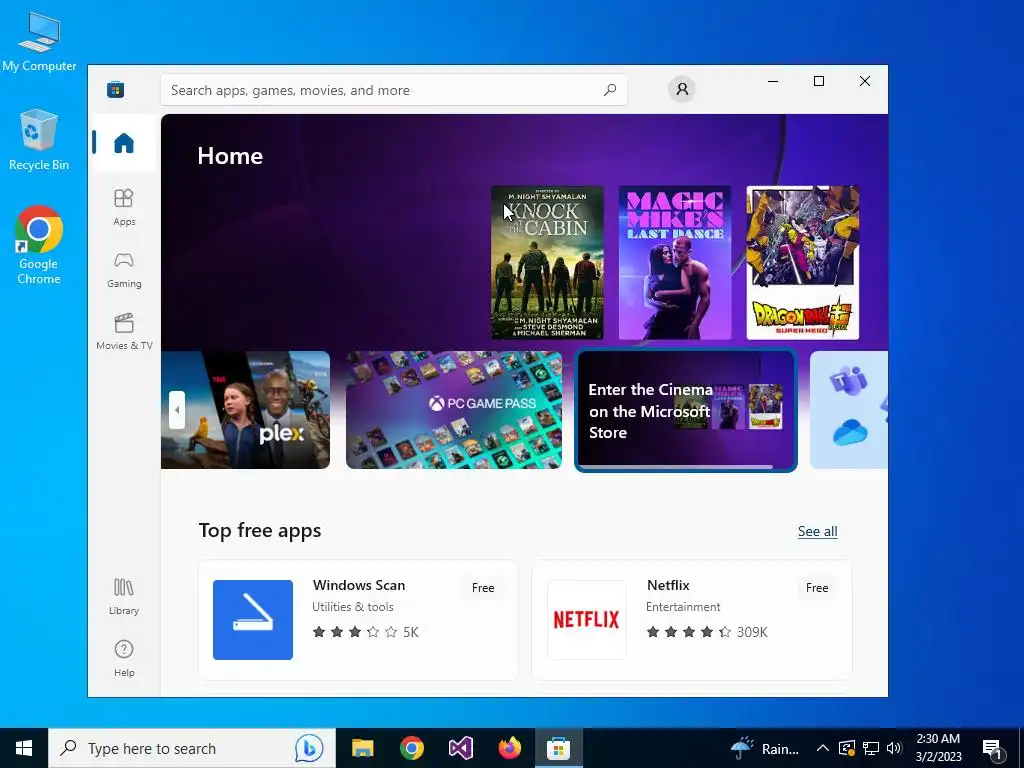Viewport: 1024px width, 768px height.
Task: Open Help in the Store sidebar
Action: tap(124, 658)
